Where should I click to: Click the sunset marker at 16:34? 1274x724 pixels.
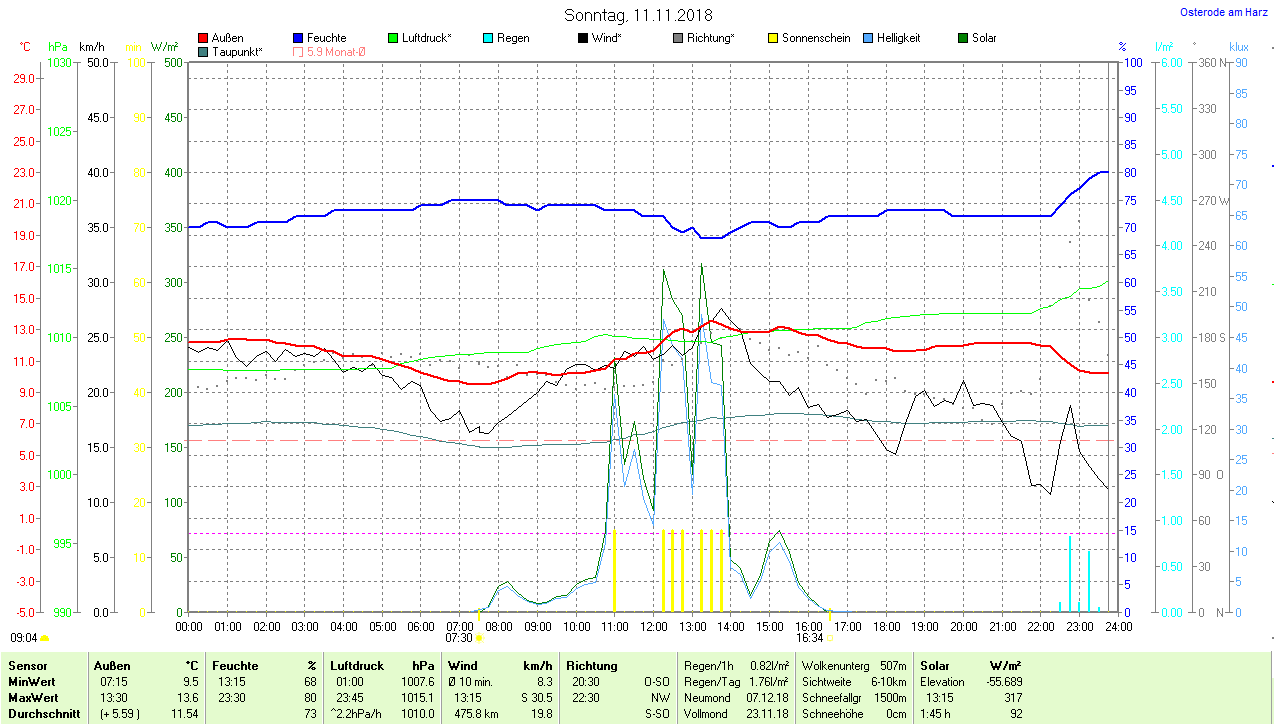coord(830,637)
